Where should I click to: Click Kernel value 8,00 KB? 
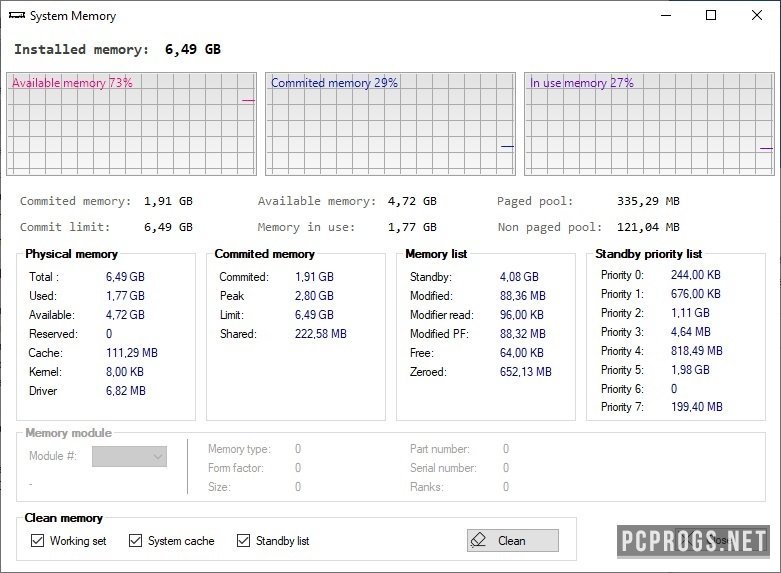click(125, 372)
